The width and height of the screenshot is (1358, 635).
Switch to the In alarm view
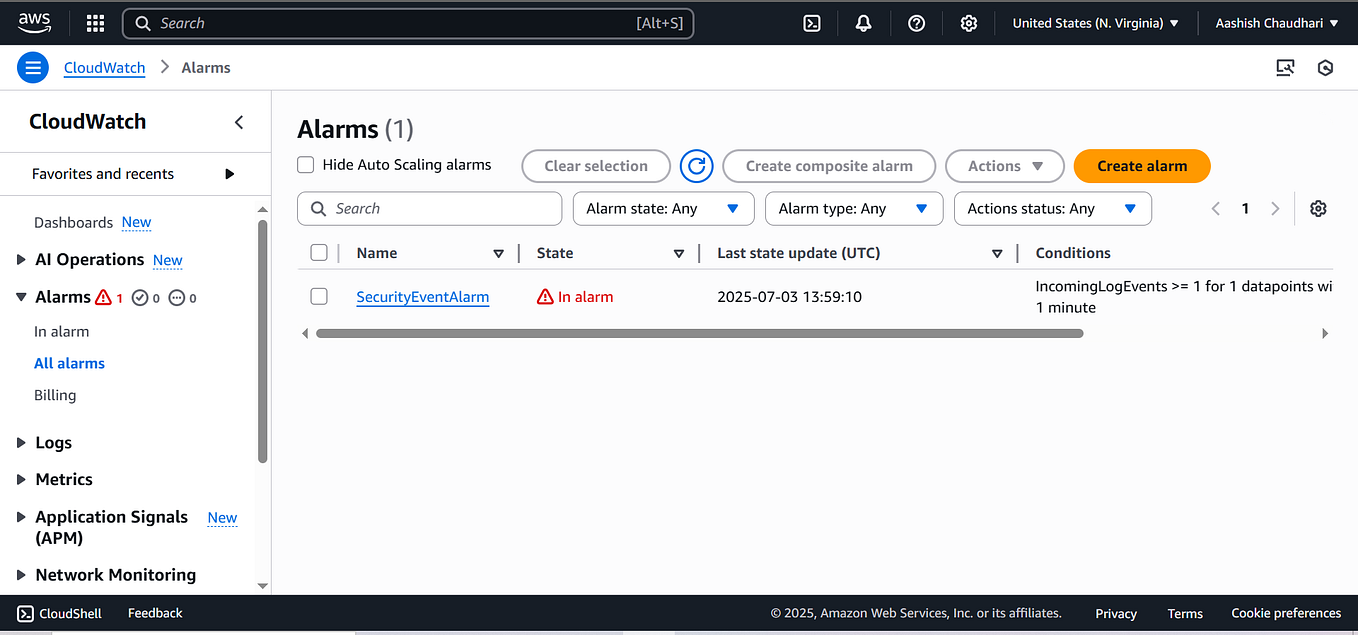pyautogui.click(x=61, y=330)
